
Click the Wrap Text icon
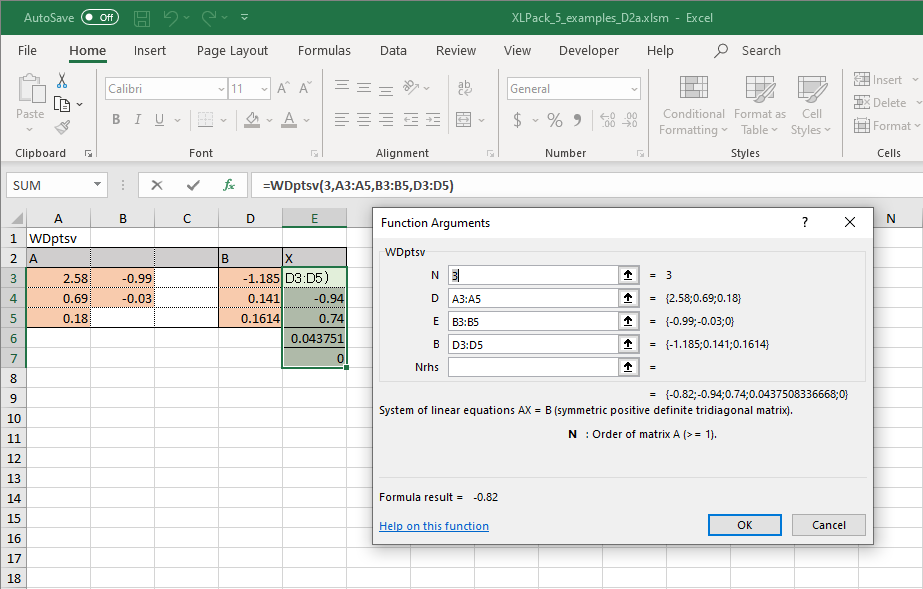click(x=464, y=88)
